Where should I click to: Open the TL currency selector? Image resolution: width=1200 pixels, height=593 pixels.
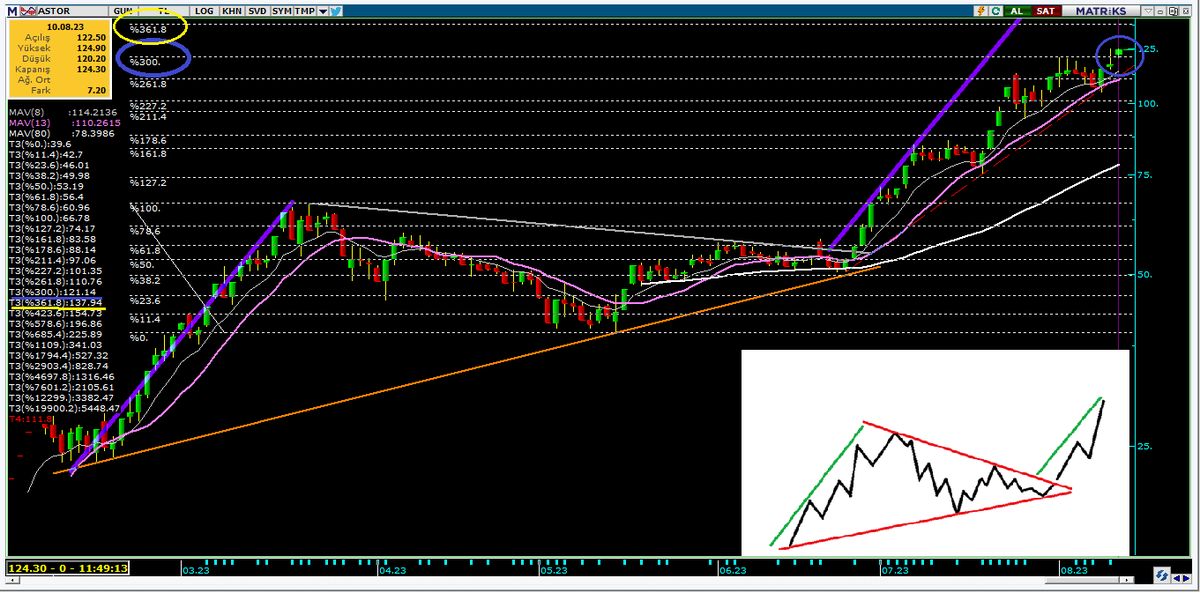(x=163, y=11)
